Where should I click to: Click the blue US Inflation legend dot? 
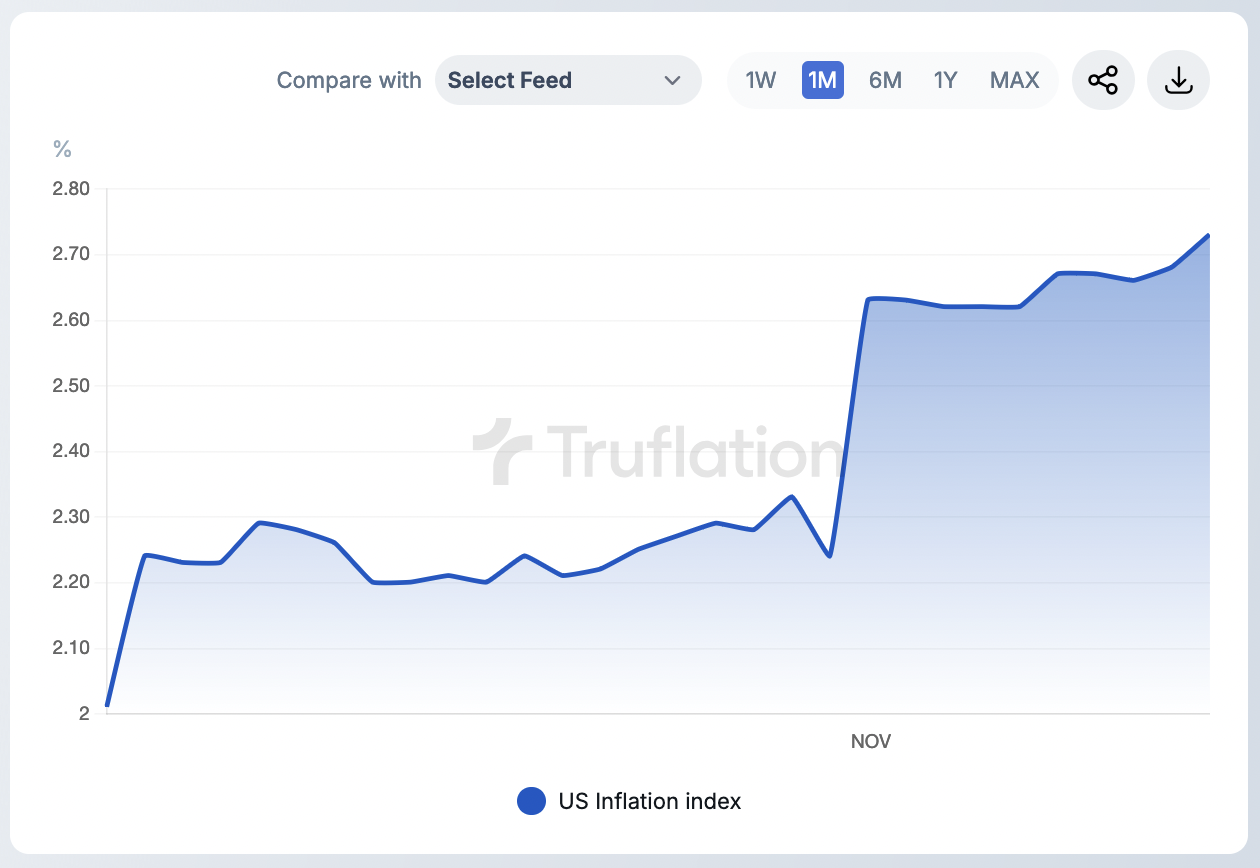(531, 801)
